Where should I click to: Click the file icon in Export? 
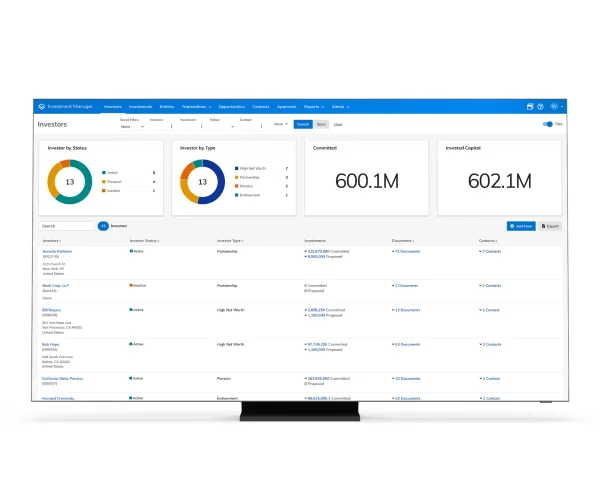pyautogui.click(x=543, y=226)
